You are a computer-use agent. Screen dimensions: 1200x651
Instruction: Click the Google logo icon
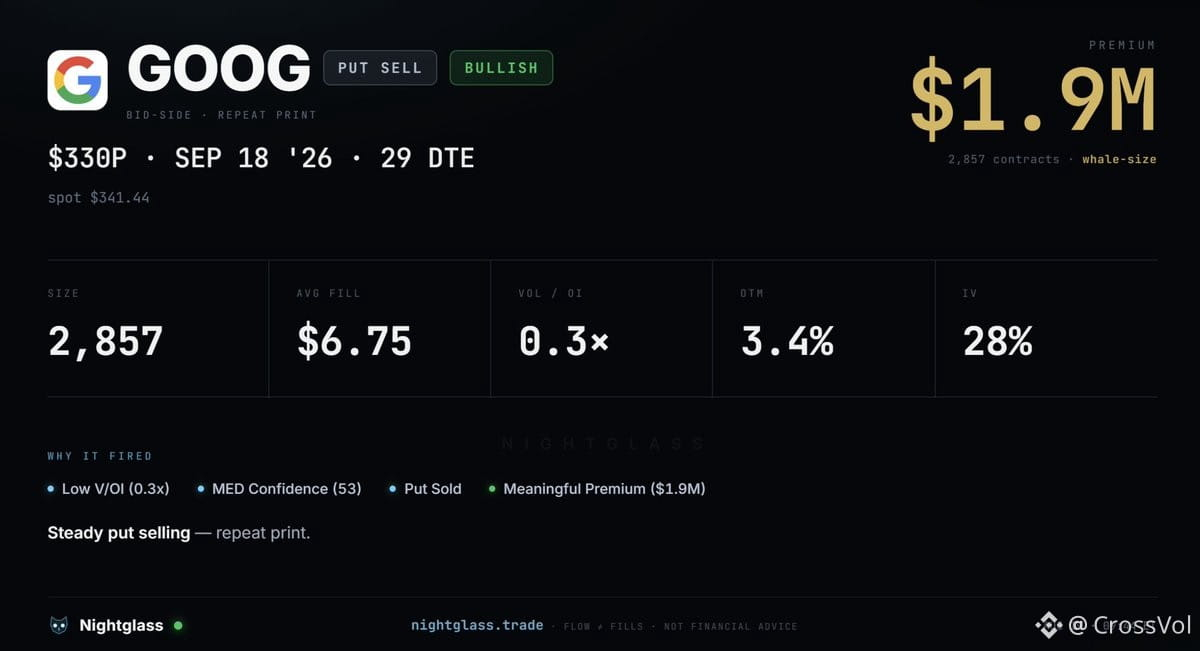click(78, 80)
